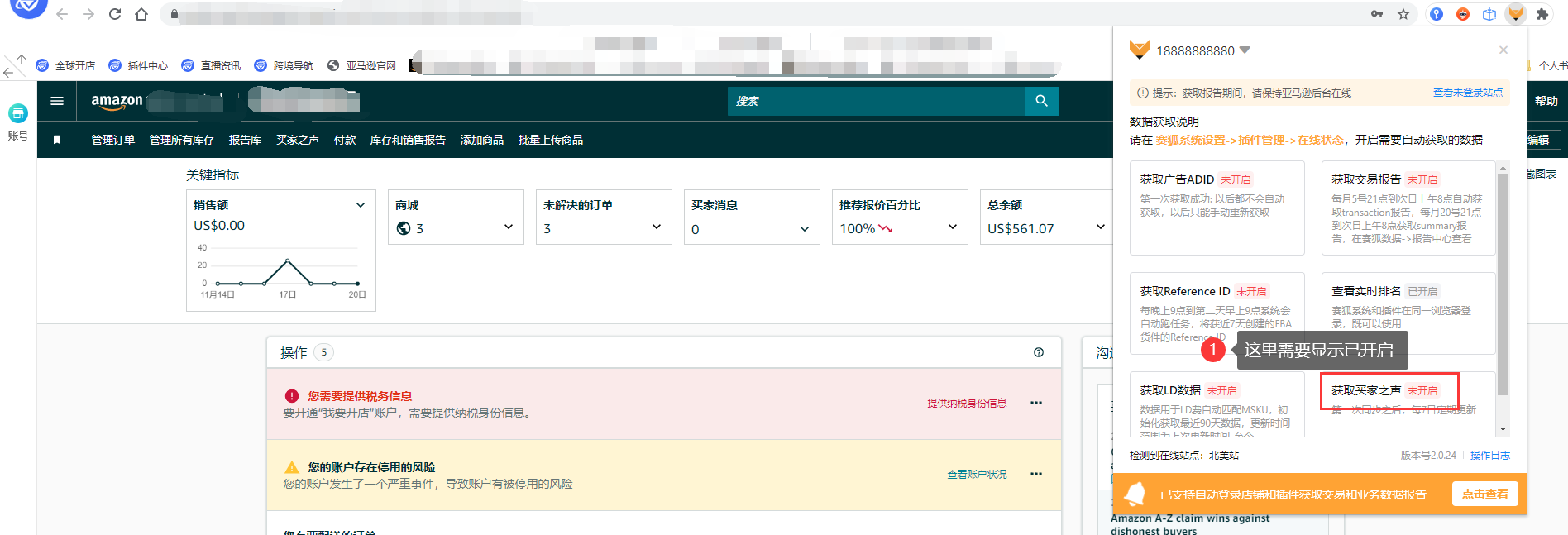Image resolution: width=1568 pixels, height=535 pixels.
Task: Open 管理订单 menu
Action: pyautogui.click(x=113, y=140)
